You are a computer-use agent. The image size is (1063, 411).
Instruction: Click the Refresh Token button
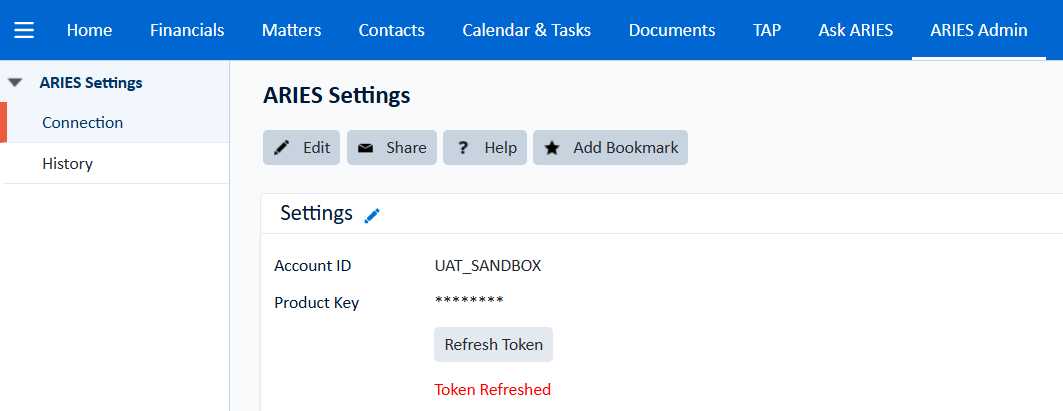point(494,345)
